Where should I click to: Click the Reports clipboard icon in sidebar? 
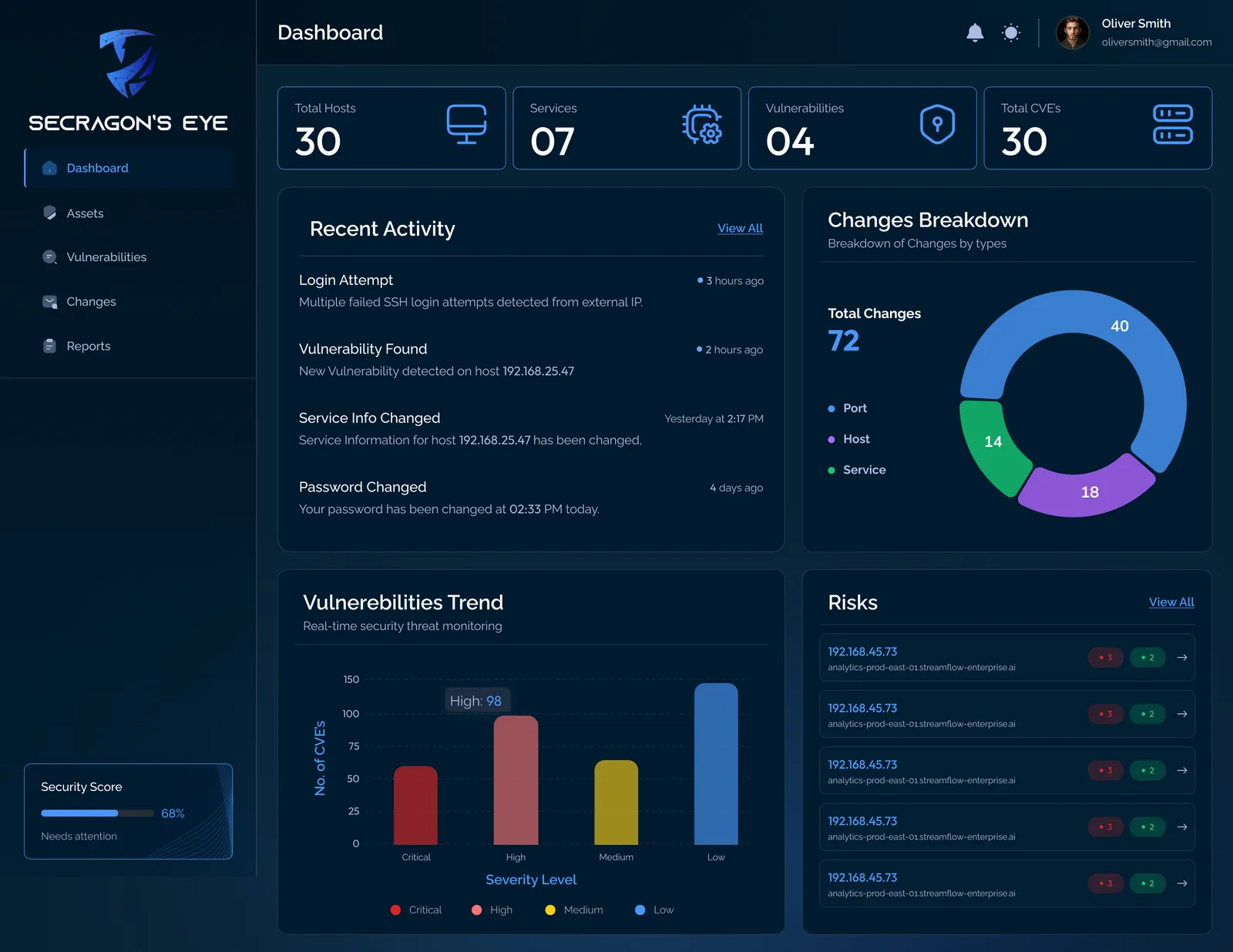pos(50,346)
